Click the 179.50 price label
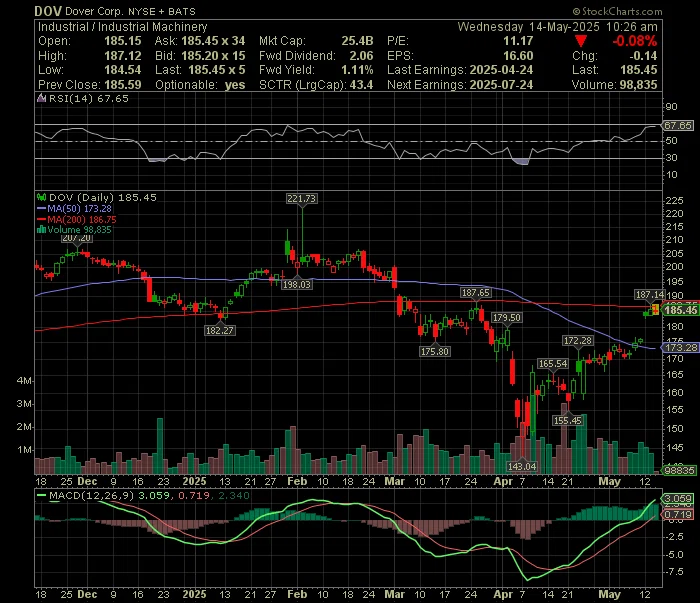This screenshot has width=700, height=603. coord(506,317)
